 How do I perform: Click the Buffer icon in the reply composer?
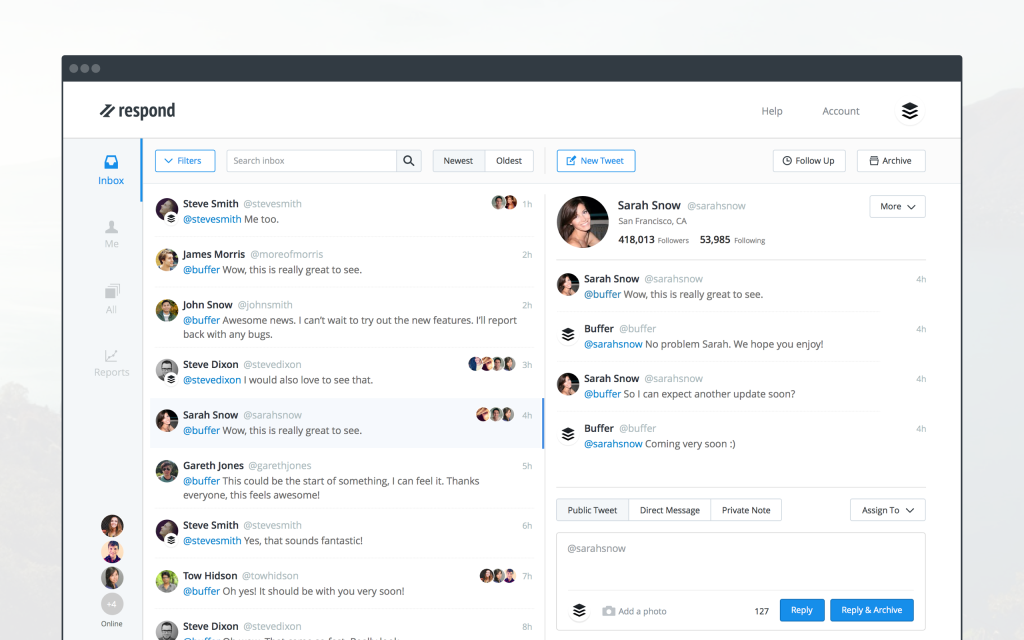pyautogui.click(x=579, y=610)
